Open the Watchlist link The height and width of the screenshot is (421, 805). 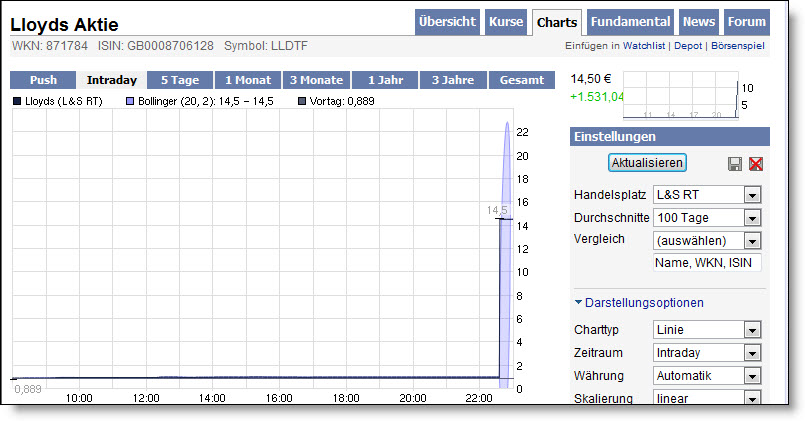pos(644,46)
